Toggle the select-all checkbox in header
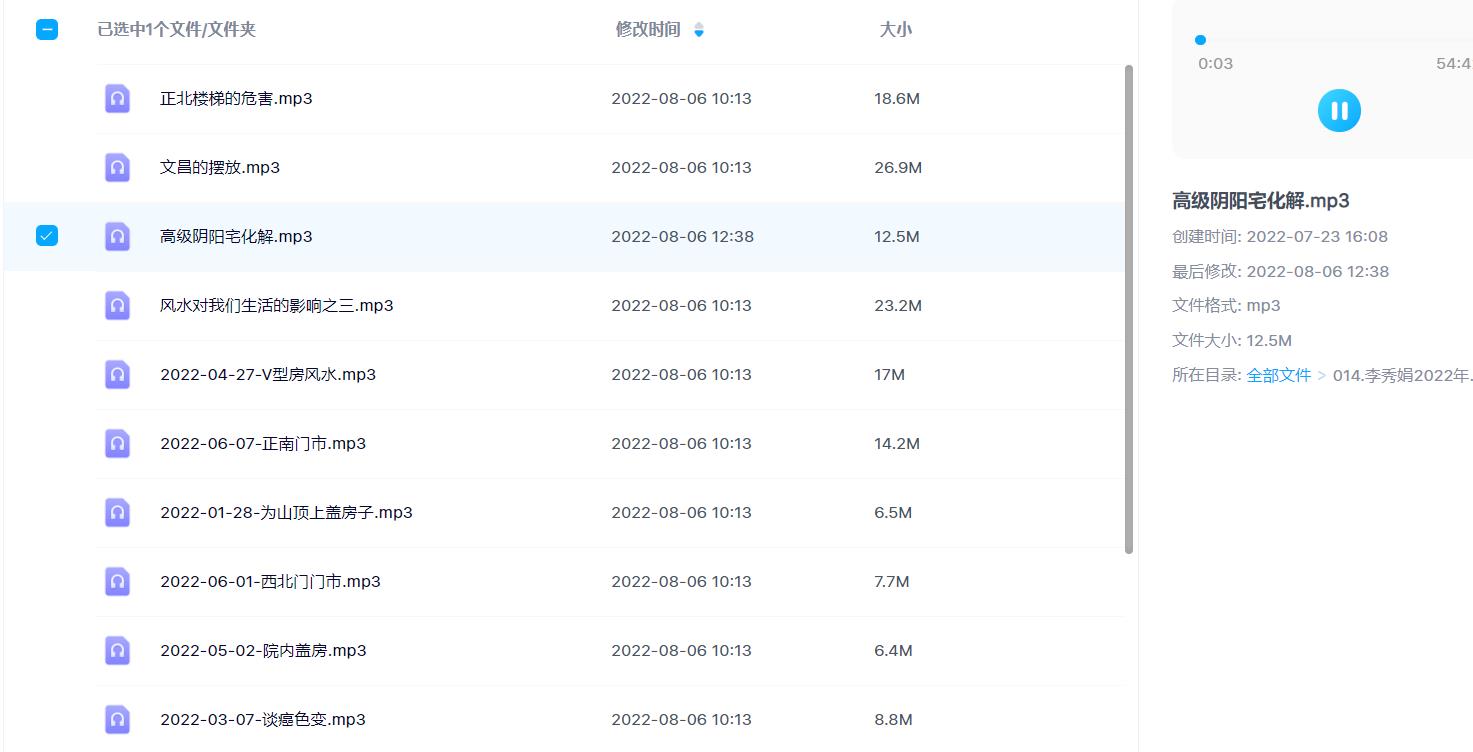This screenshot has width=1473, height=752. click(x=47, y=30)
